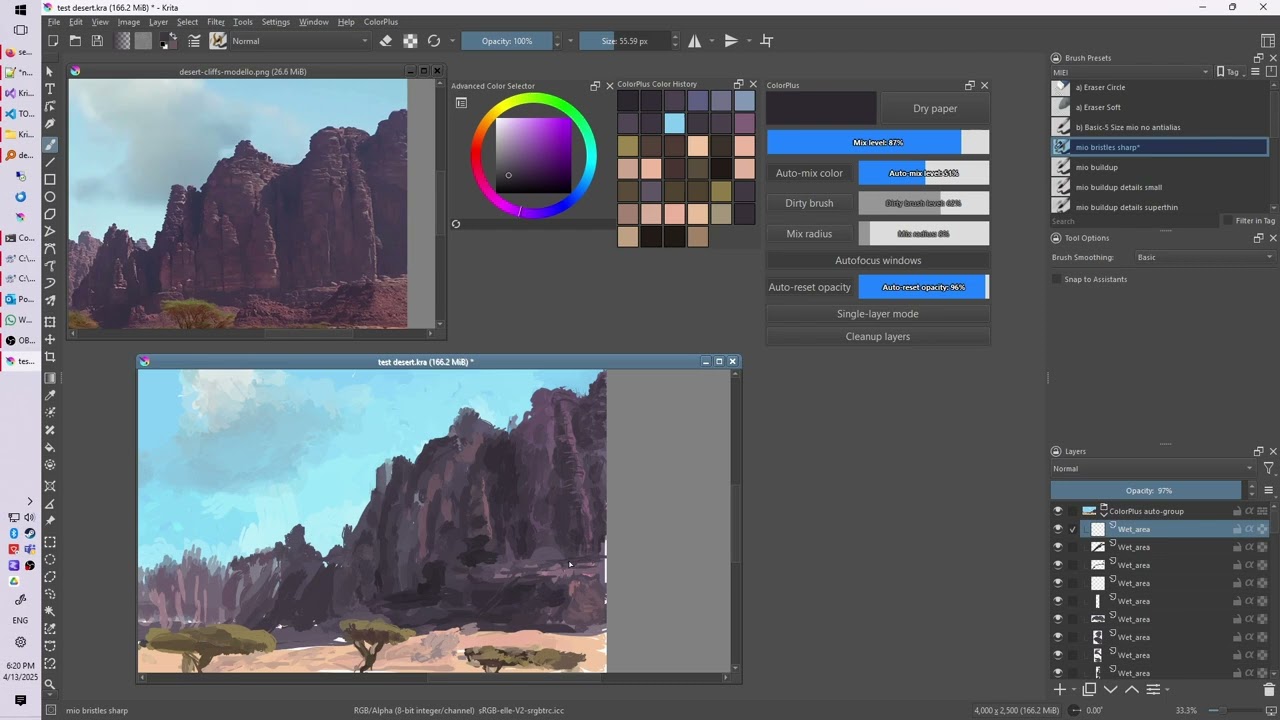Toggle horizontal mirror tool
Image resolution: width=1280 pixels, height=720 pixels.
(695, 41)
